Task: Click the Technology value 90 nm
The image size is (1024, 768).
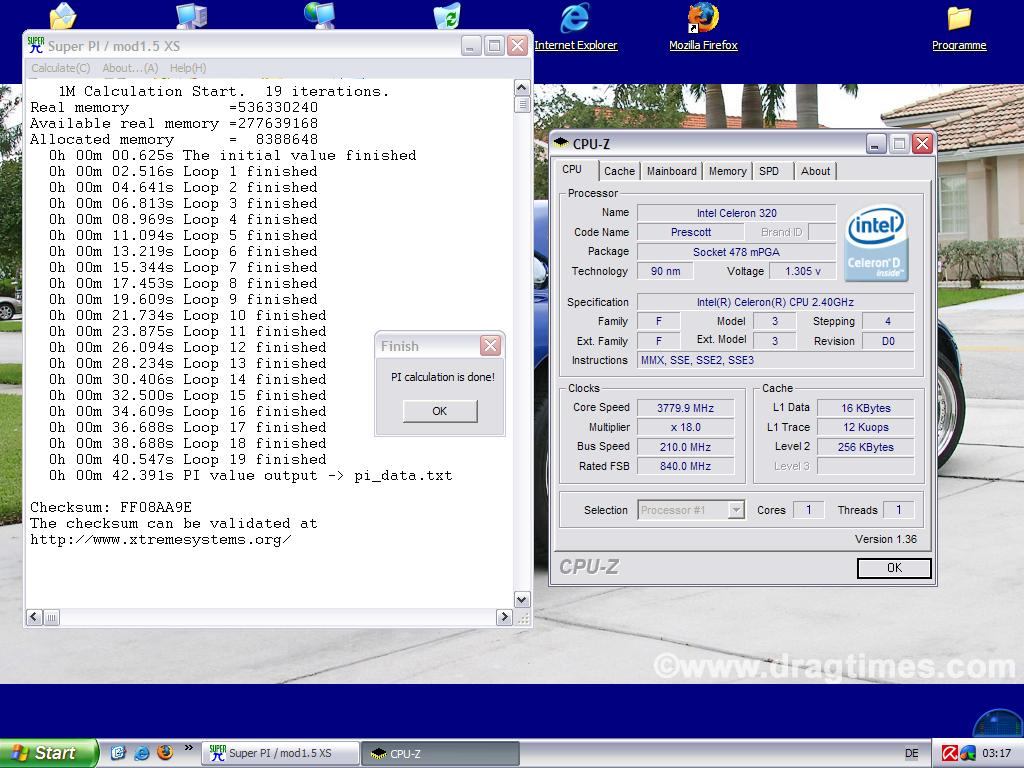Action: click(665, 271)
